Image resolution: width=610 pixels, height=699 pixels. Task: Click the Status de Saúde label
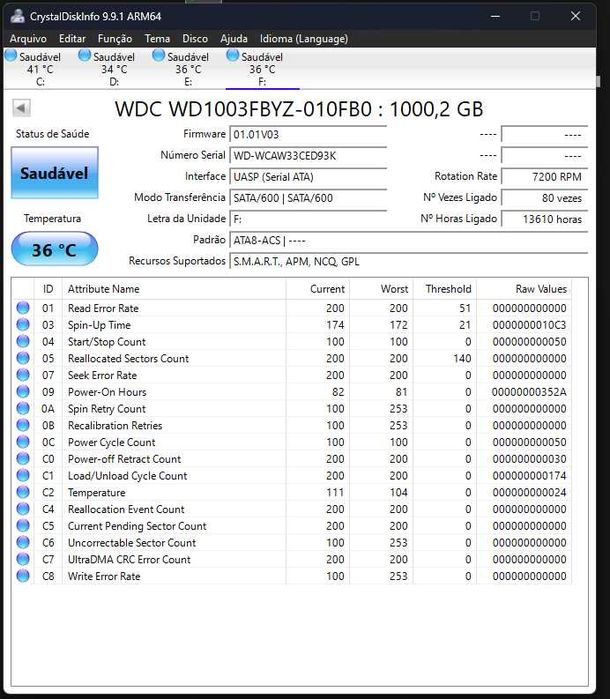click(x=53, y=134)
